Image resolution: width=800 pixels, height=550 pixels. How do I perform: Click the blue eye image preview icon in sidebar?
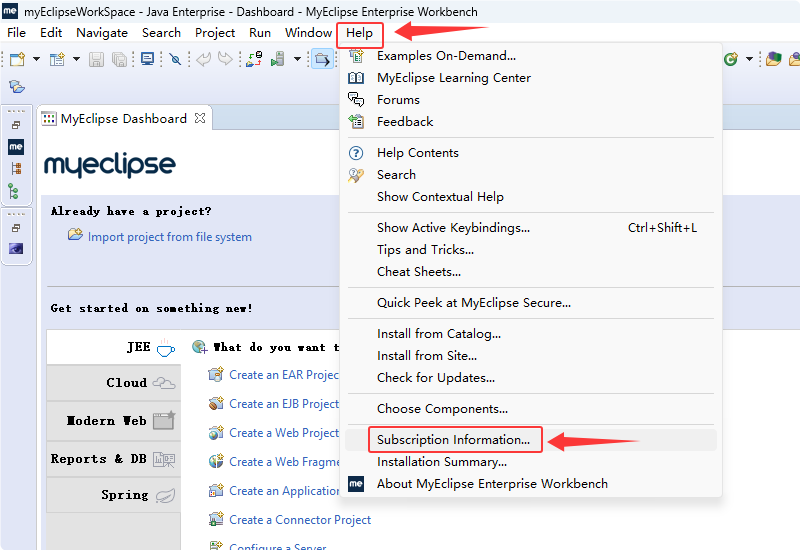[16, 248]
